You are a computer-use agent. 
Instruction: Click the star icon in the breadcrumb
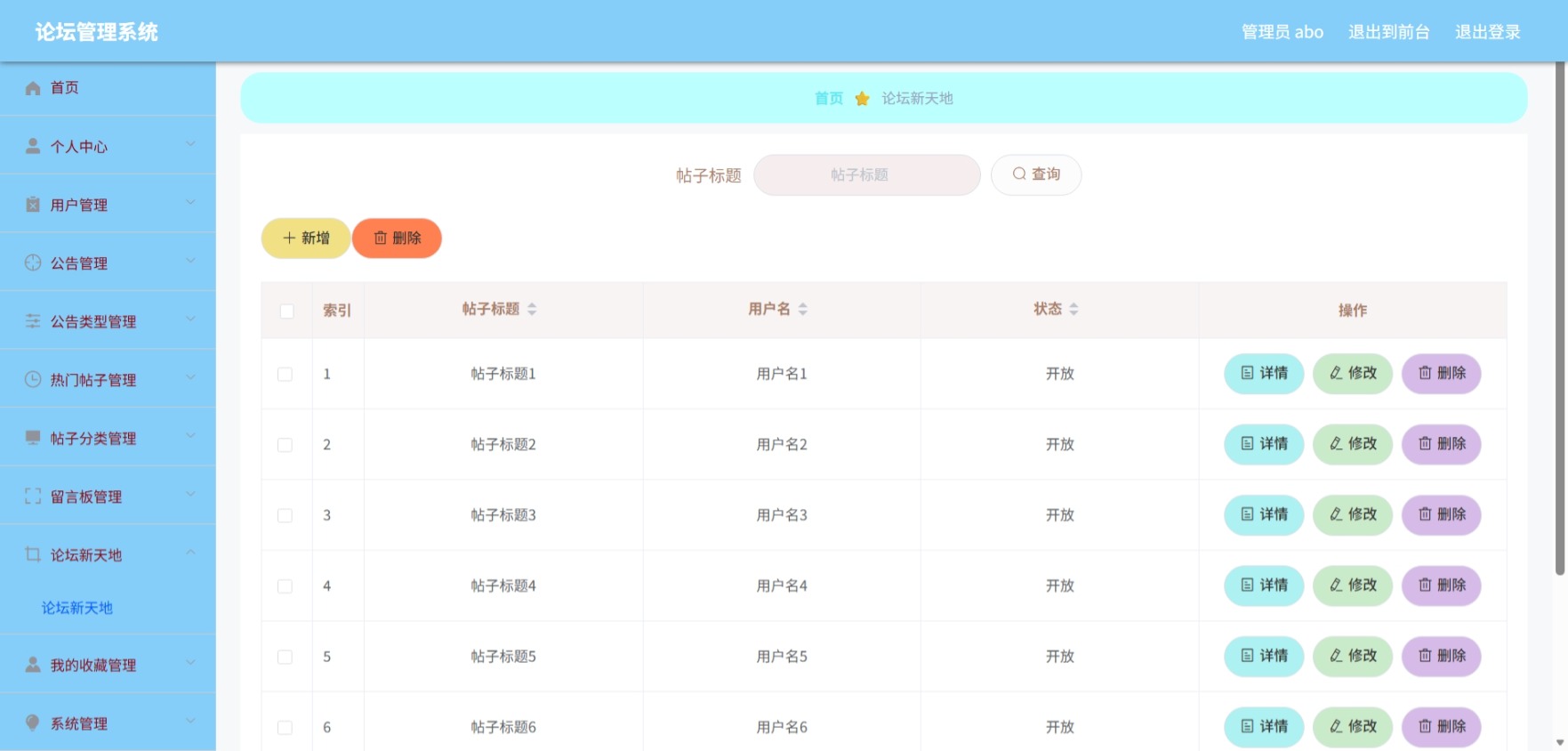pyautogui.click(x=862, y=99)
